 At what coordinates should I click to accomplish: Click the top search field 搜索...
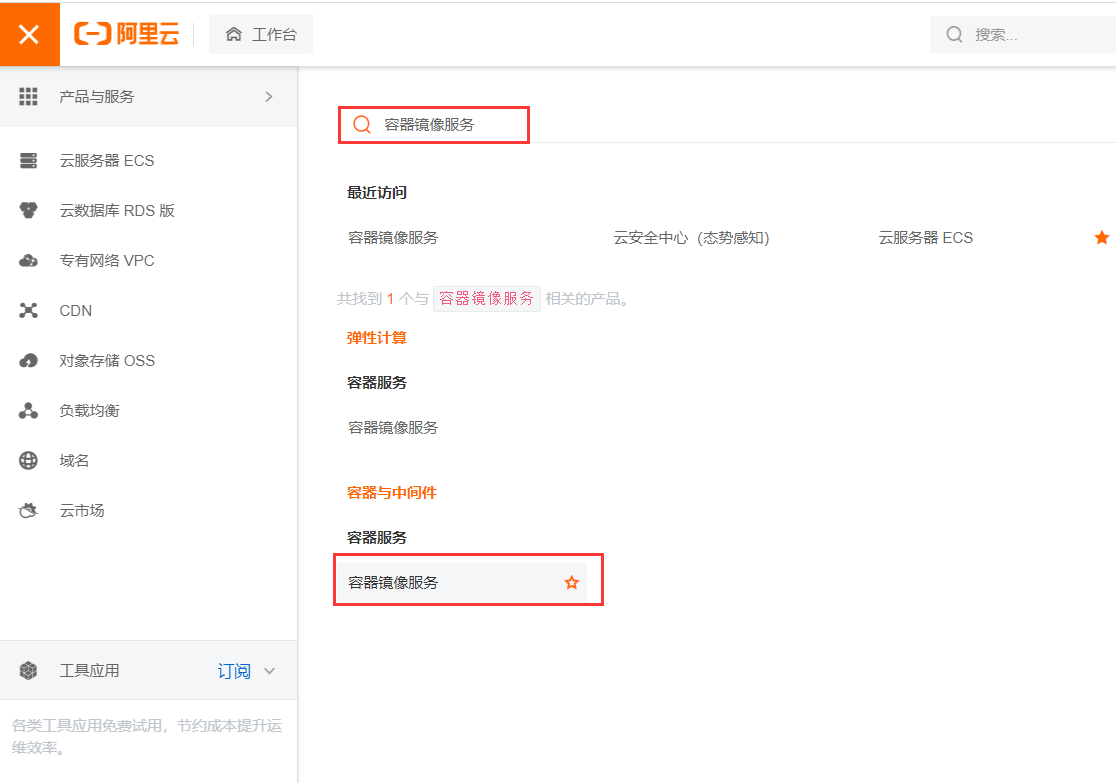(1025, 34)
